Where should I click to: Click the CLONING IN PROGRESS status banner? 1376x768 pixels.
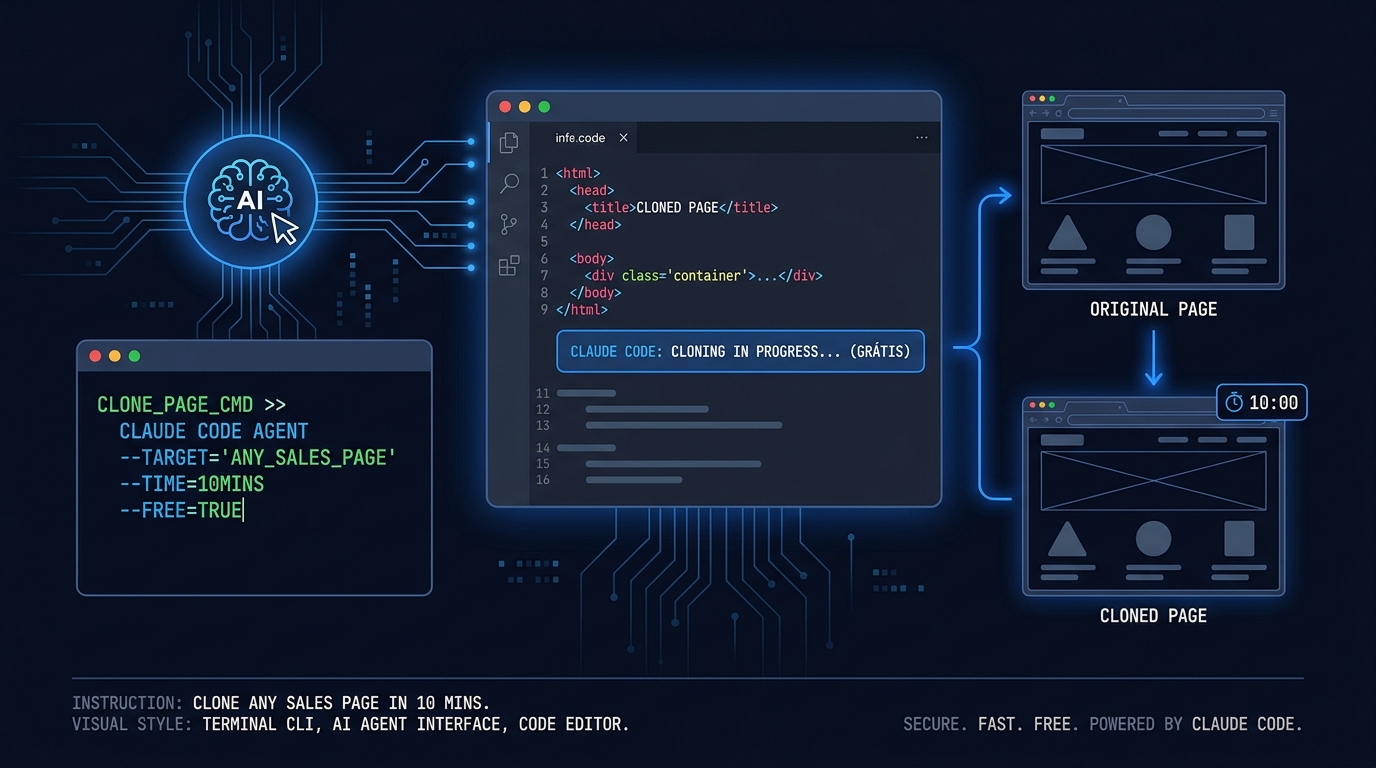tap(740, 352)
